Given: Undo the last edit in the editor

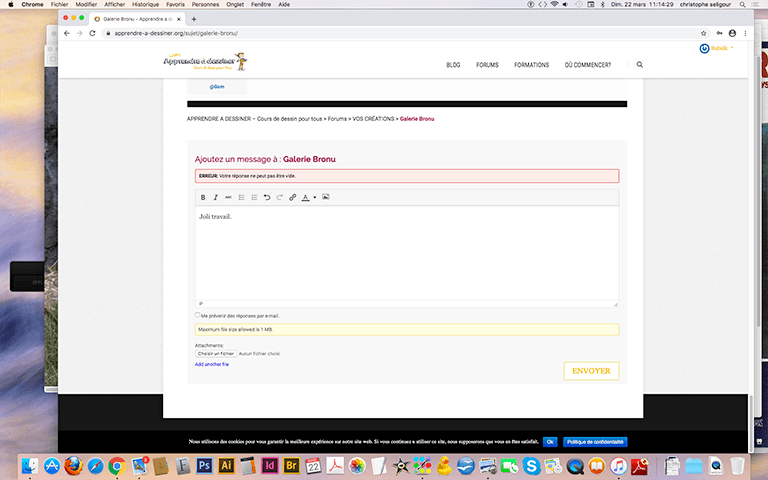Looking at the screenshot, I should (x=267, y=197).
